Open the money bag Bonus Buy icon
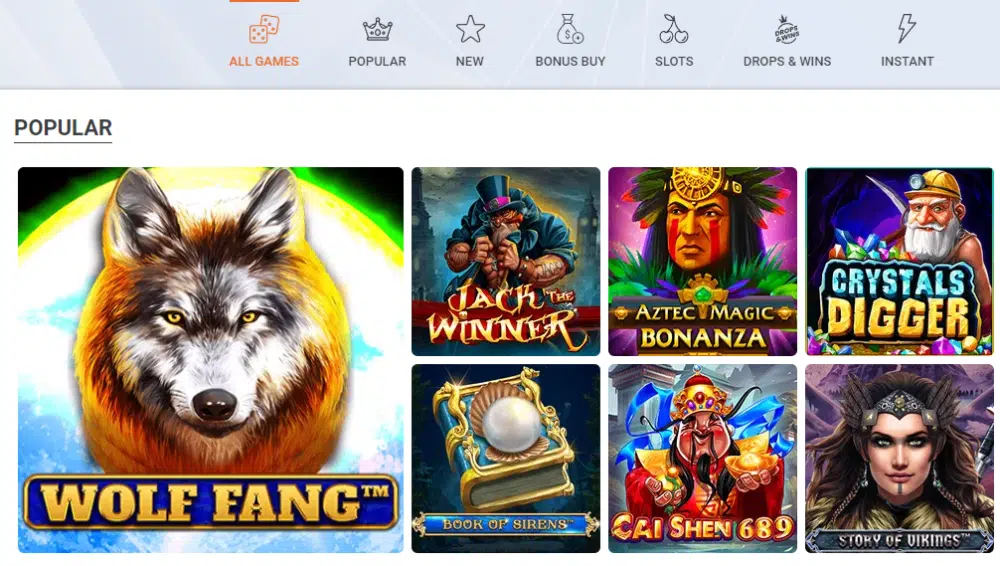 570,29
